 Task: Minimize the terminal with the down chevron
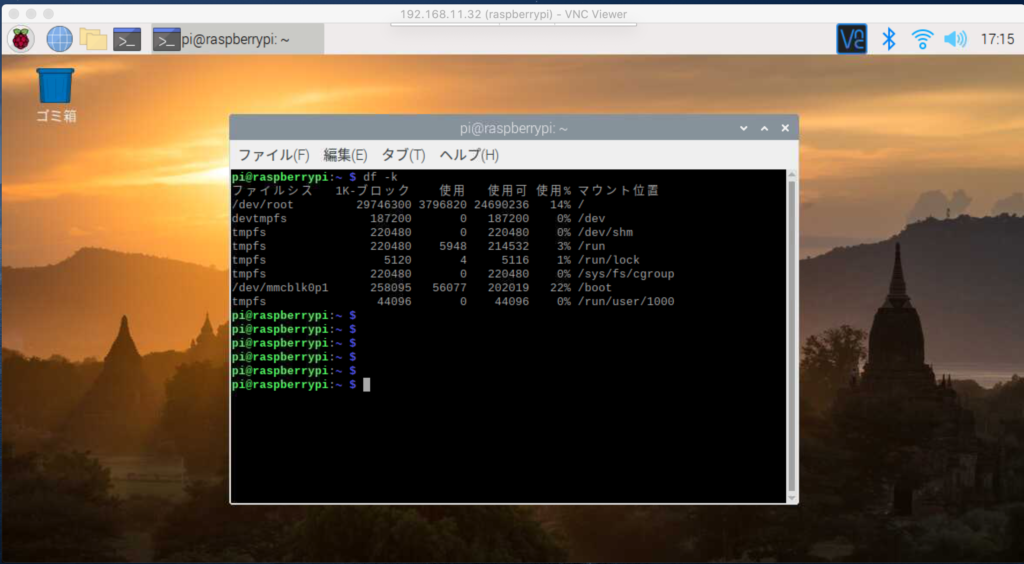(x=743, y=129)
